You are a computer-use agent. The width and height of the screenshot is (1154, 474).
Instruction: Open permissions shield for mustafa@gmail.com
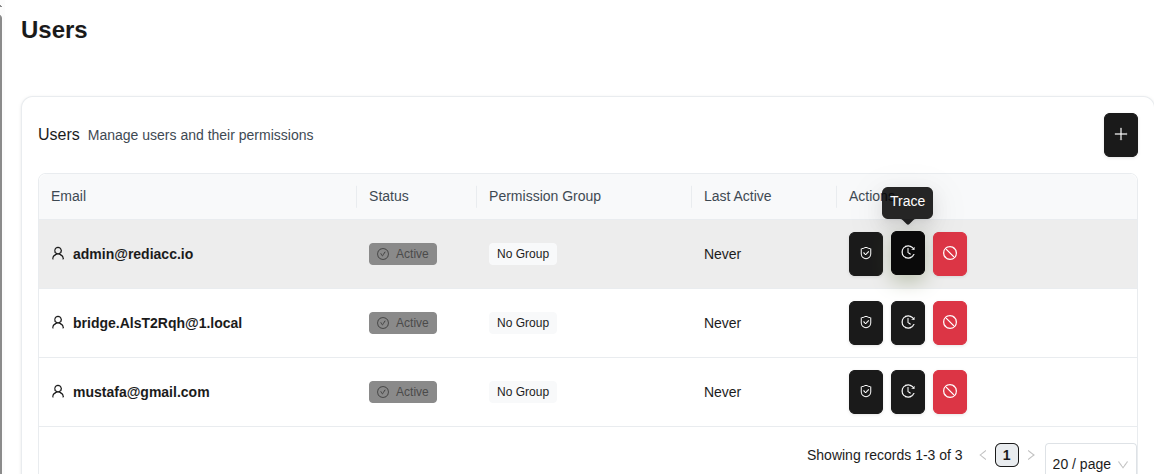[866, 392]
